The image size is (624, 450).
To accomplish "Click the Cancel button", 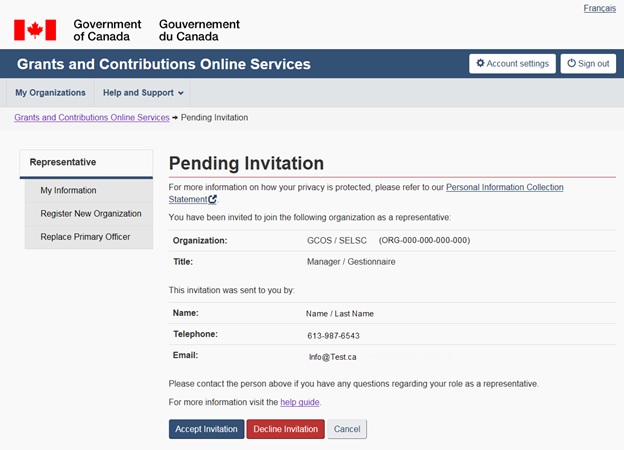I will coord(347,429).
